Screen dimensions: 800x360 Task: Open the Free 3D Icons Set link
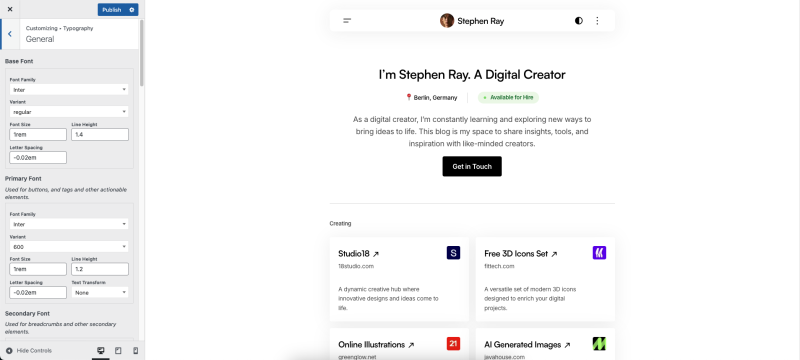pyautogui.click(x=521, y=253)
